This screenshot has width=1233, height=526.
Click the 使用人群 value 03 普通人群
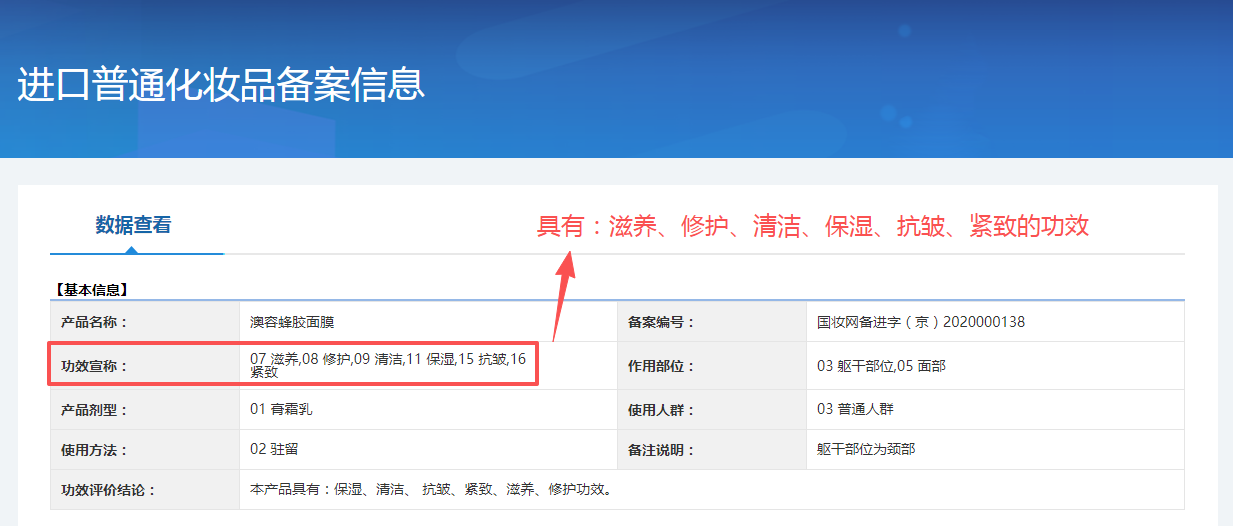point(859,409)
